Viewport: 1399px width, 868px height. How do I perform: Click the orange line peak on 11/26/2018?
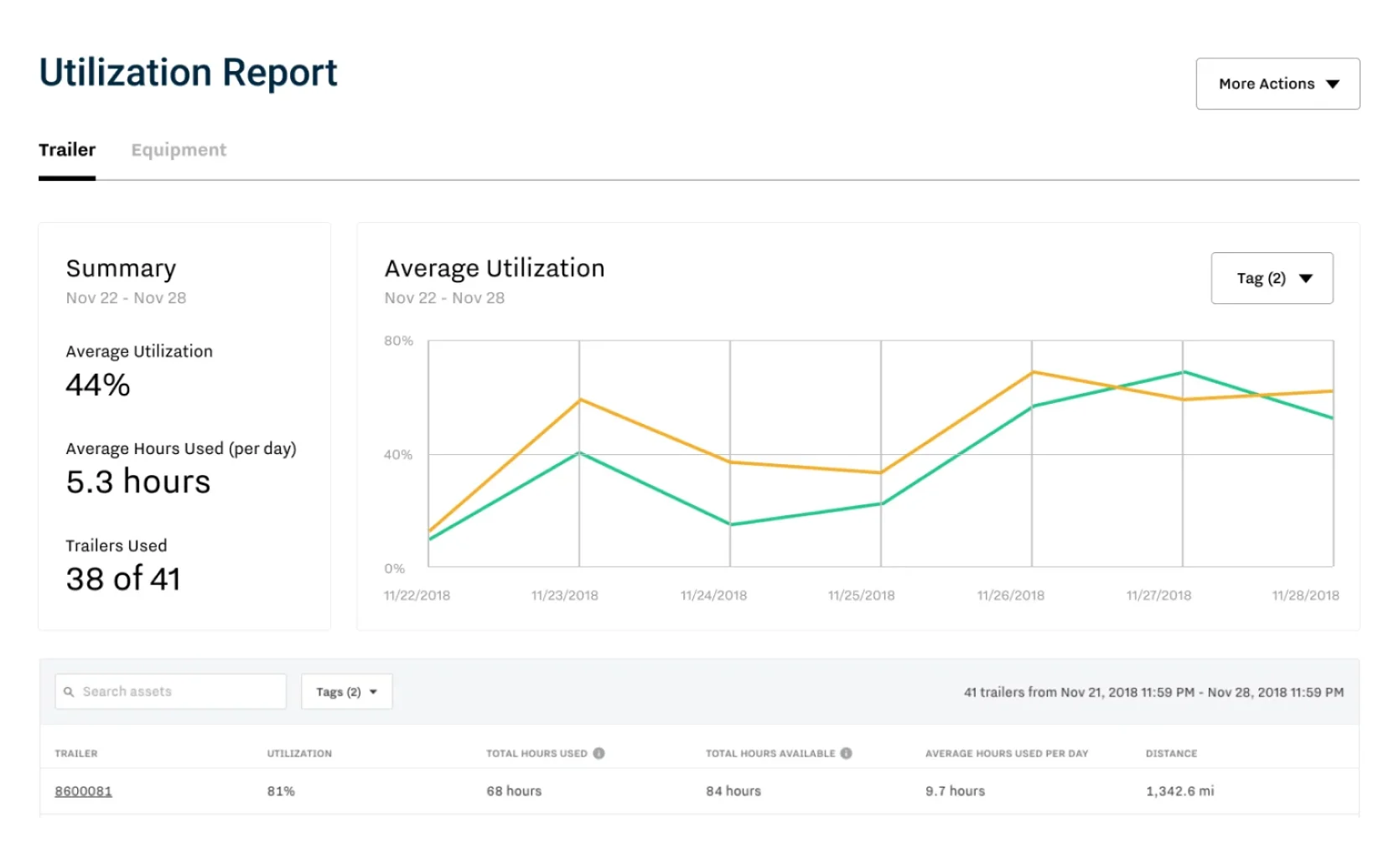click(1032, 372)
